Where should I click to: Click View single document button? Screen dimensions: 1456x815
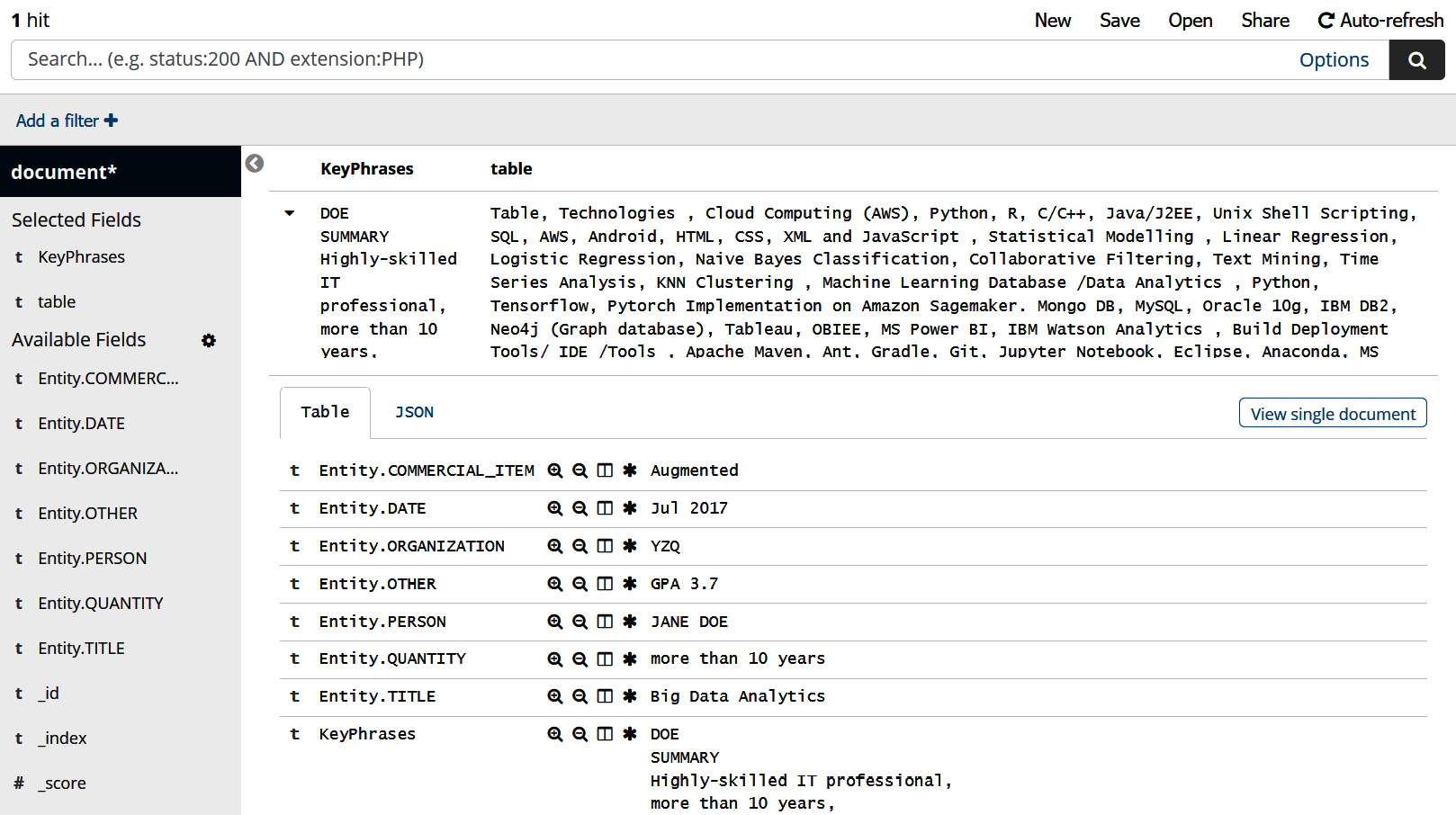(1333, 413)
